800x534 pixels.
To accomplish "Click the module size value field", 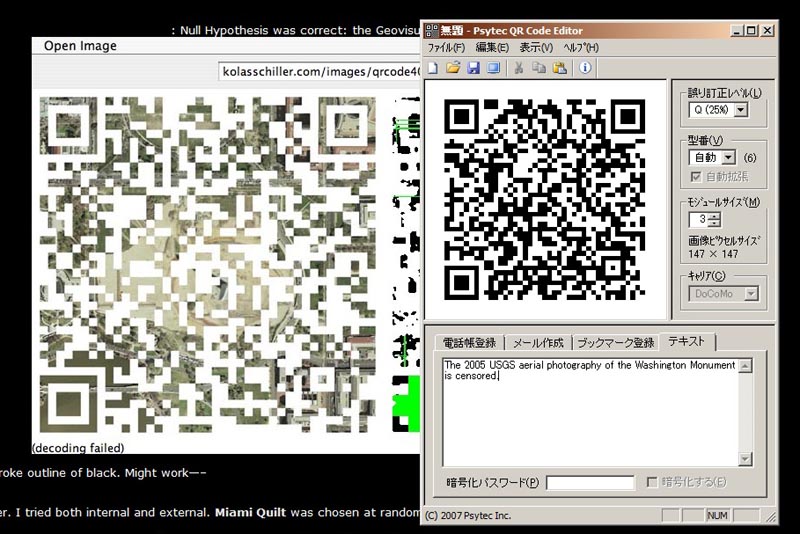I will tap(699, 220).
